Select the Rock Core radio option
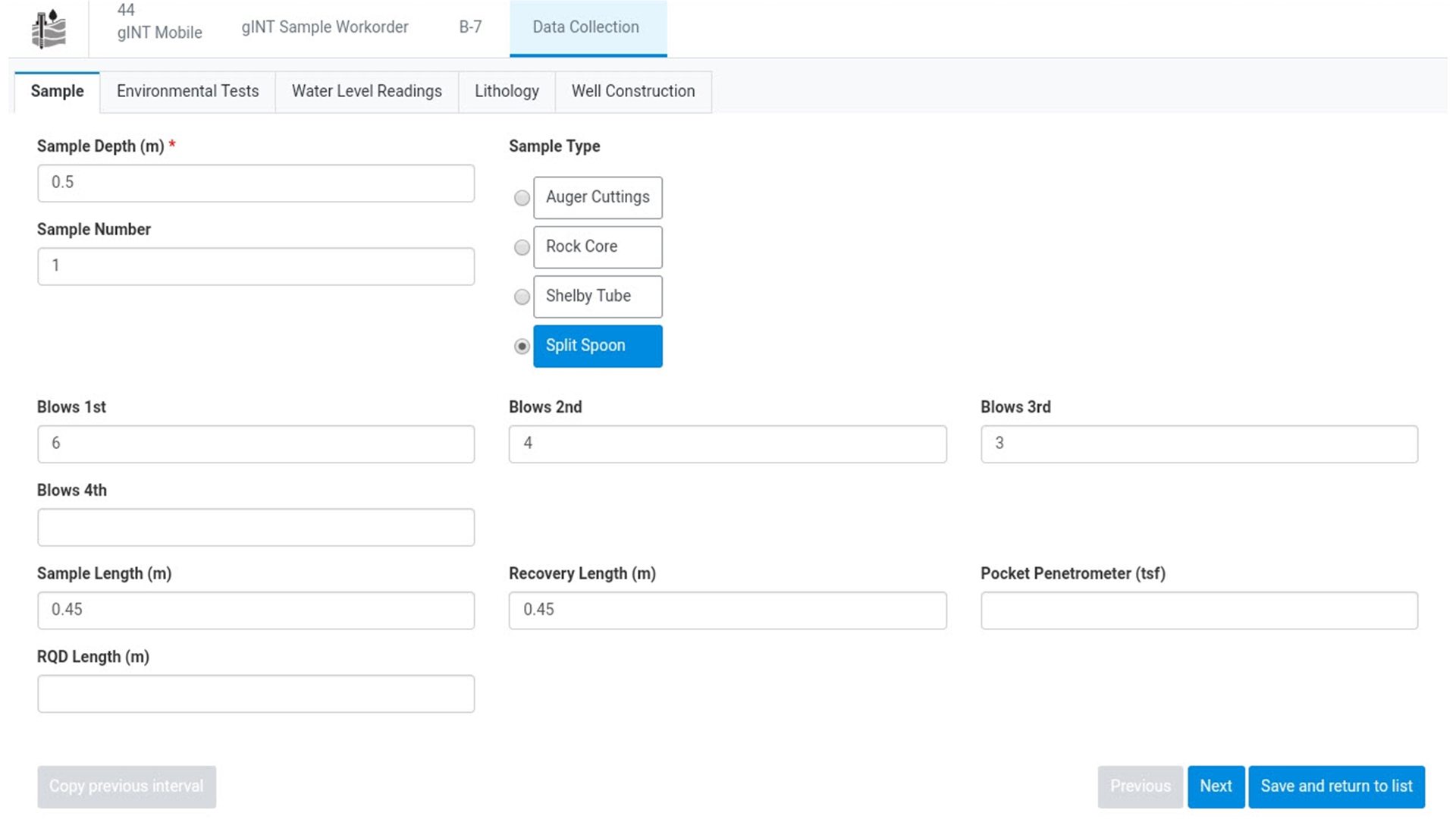This screenshot has height=819, width=1456. [522, 247]
